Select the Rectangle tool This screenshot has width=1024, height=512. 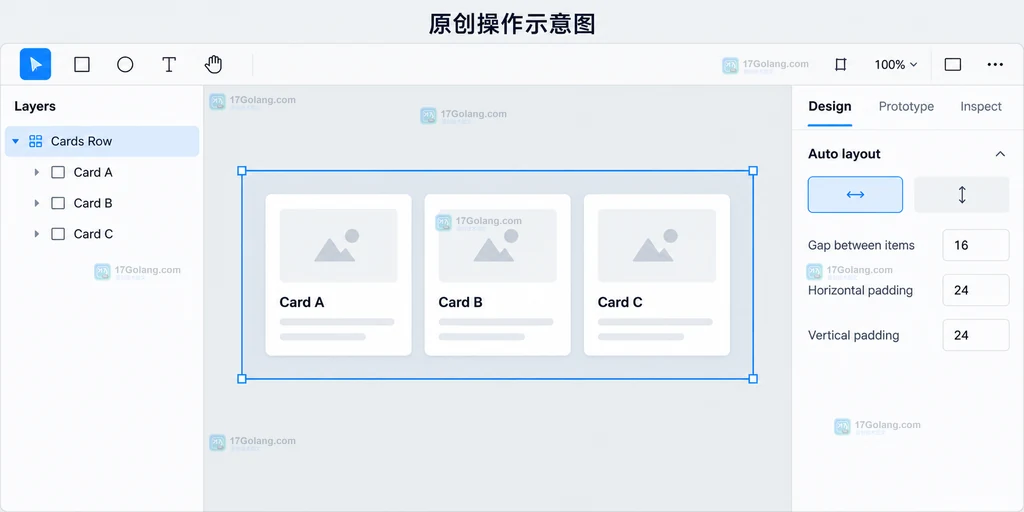tap(82, 64)
